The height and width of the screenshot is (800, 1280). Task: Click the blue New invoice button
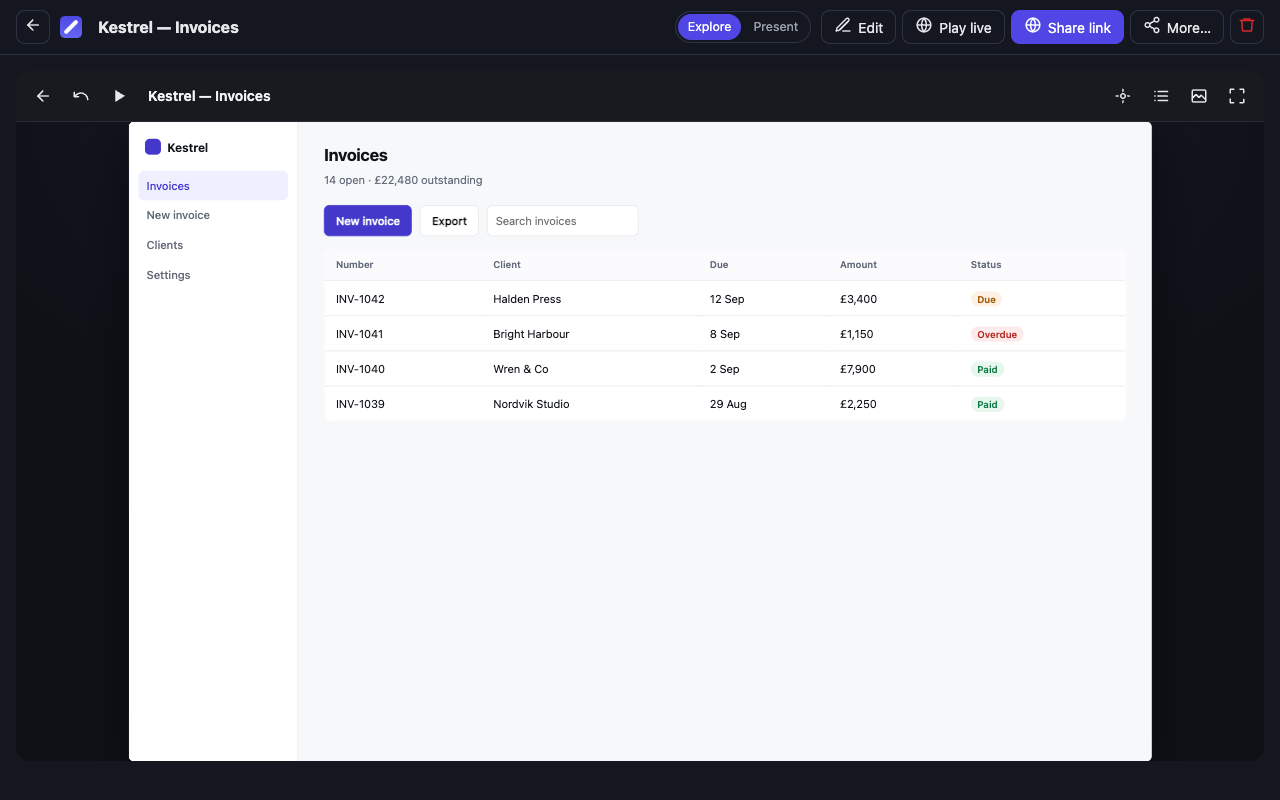(368, 221)
